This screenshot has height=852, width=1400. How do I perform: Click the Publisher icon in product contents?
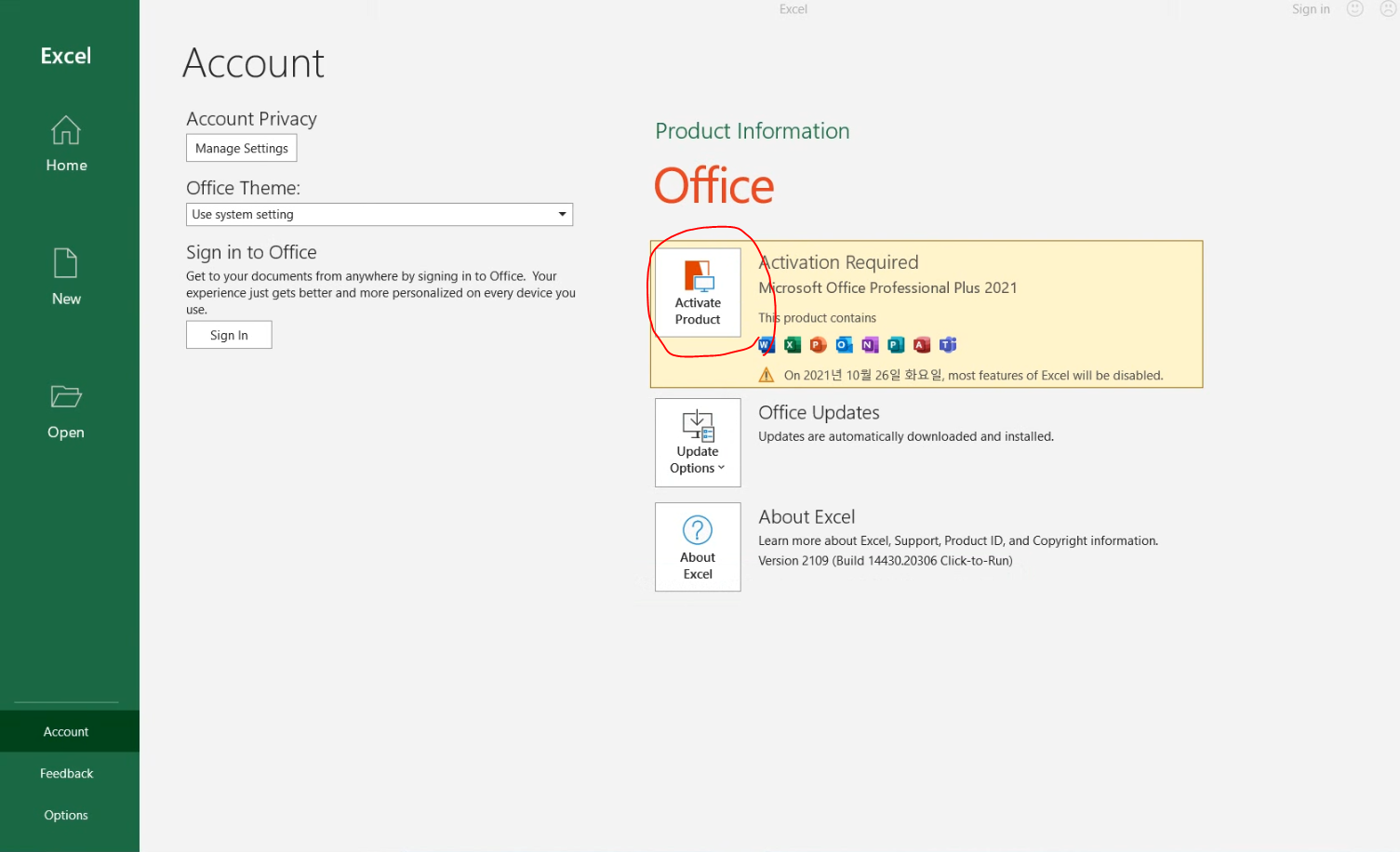click(x=897, y=345)
